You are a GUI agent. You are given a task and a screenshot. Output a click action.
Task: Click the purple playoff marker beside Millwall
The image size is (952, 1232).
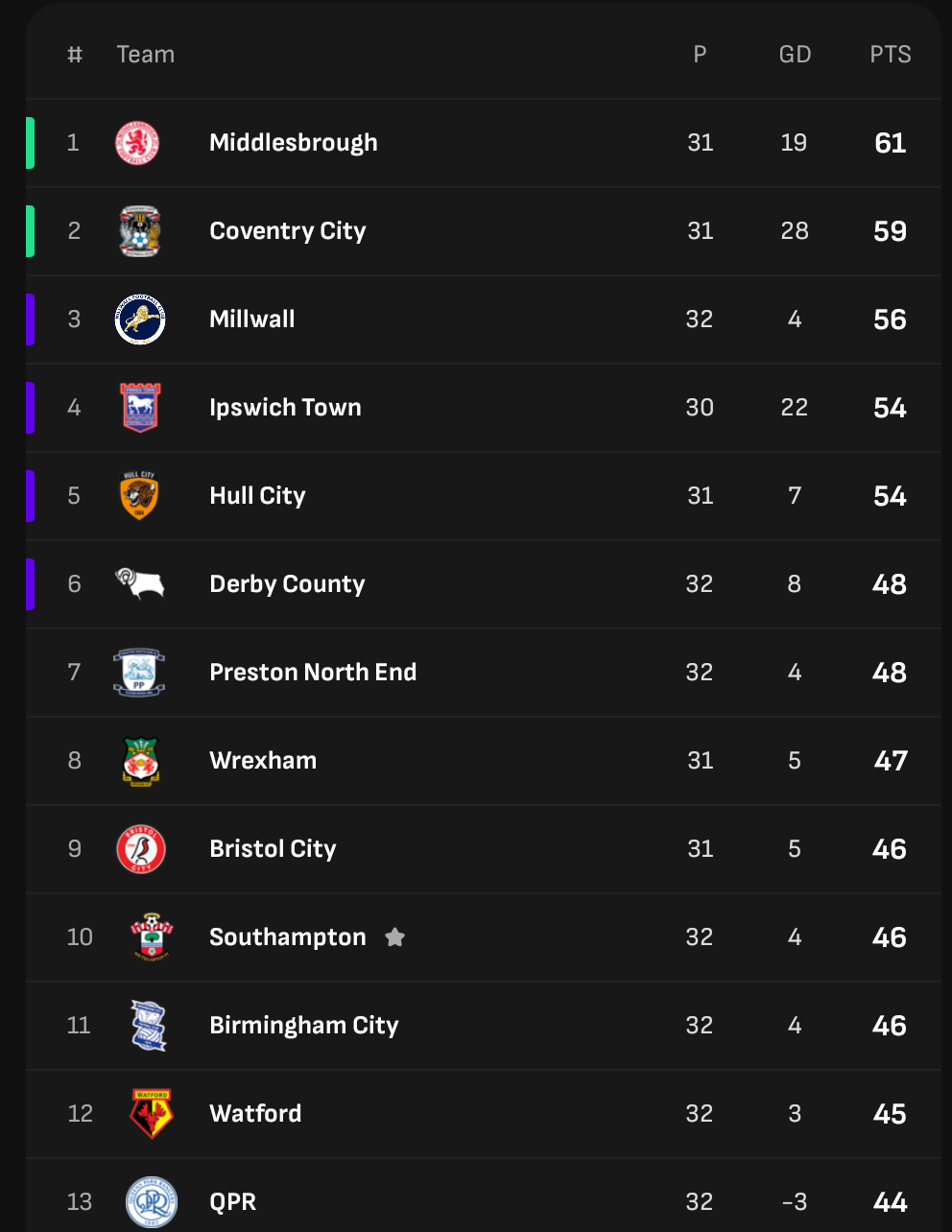click(31, 320)
